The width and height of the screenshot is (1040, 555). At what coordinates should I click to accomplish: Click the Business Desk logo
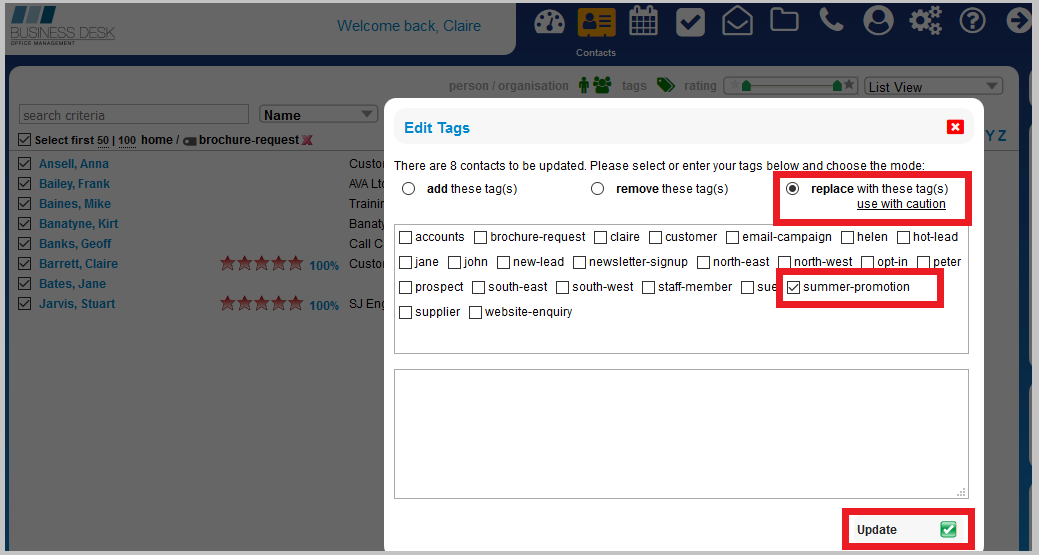pyautogui.click(x=62, y=25)
